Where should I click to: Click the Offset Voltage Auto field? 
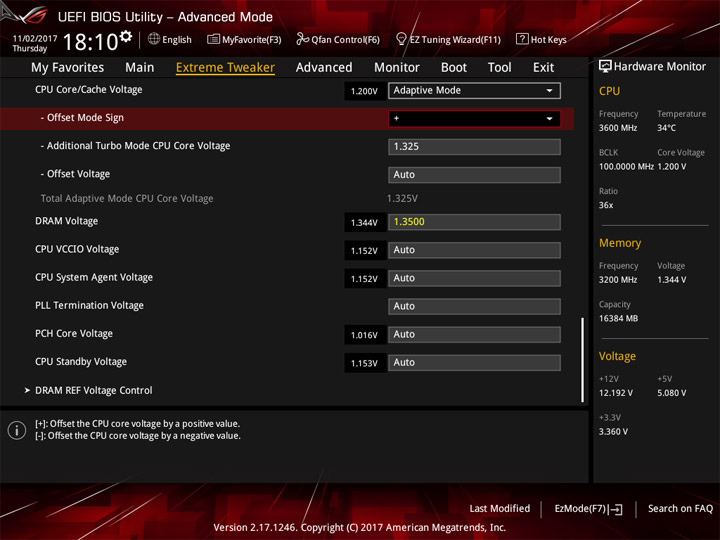(474, 174)
